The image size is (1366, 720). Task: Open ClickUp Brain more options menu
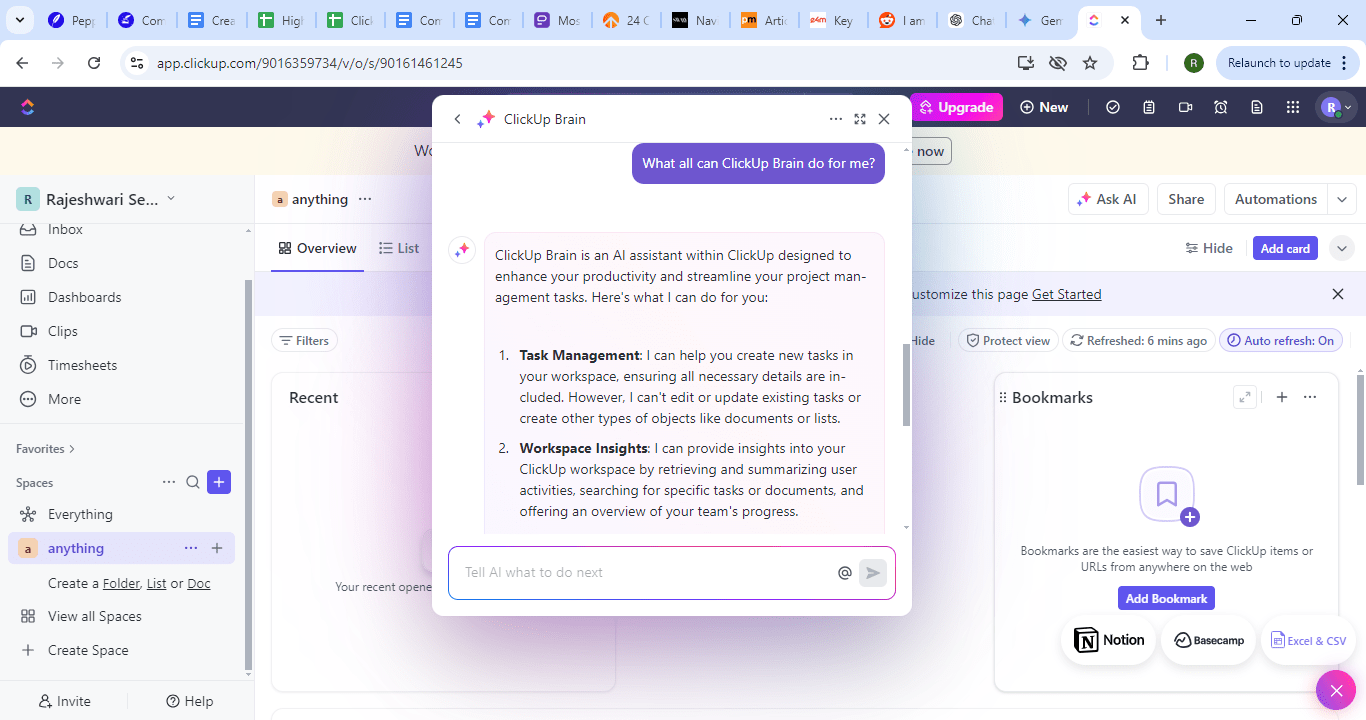[x=836, y=119]
